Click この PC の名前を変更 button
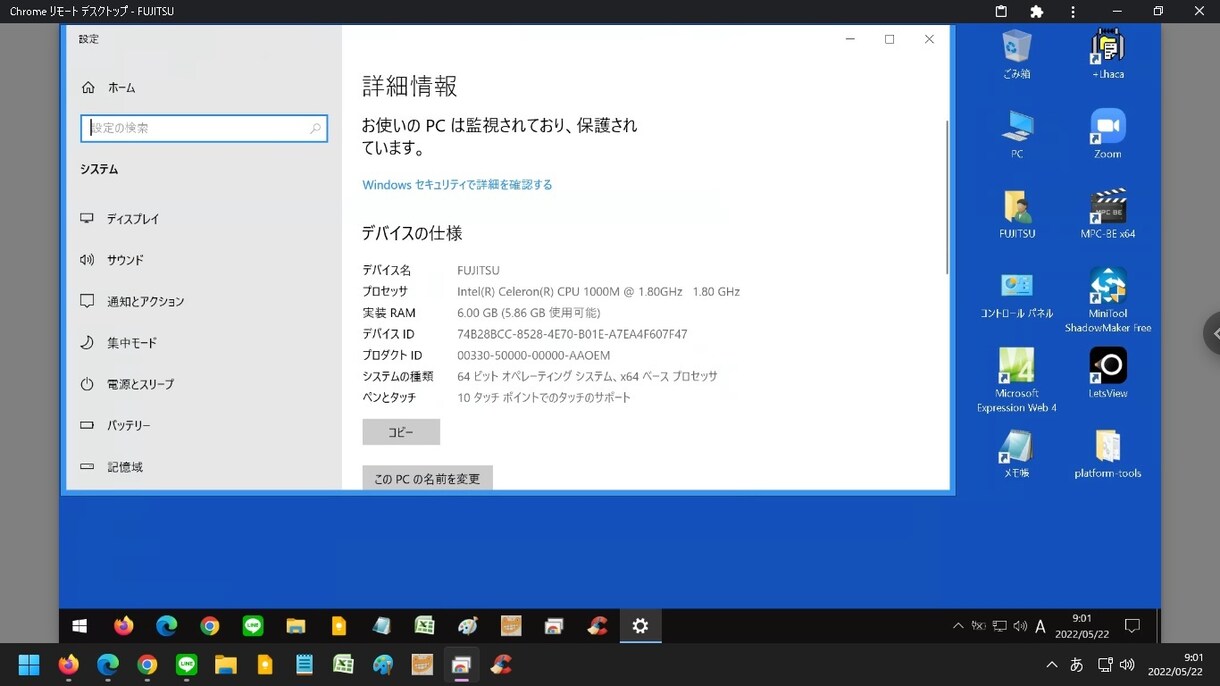Screen dimensions: 1220x686 pos(427,478)
